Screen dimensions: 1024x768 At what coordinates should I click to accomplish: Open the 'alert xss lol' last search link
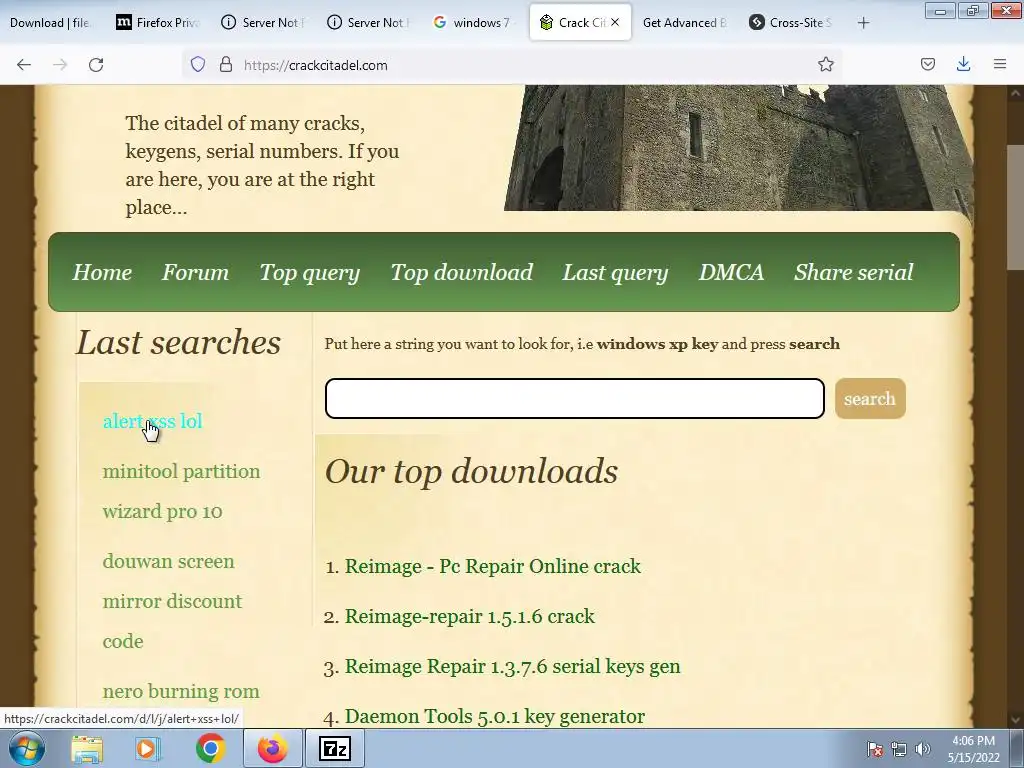click(x=153, y=421)
